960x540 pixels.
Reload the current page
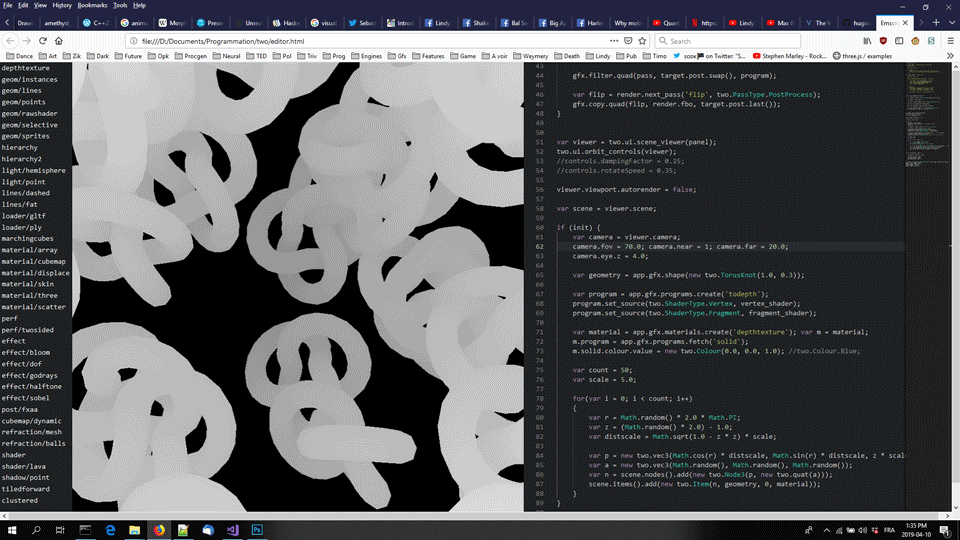42,41
